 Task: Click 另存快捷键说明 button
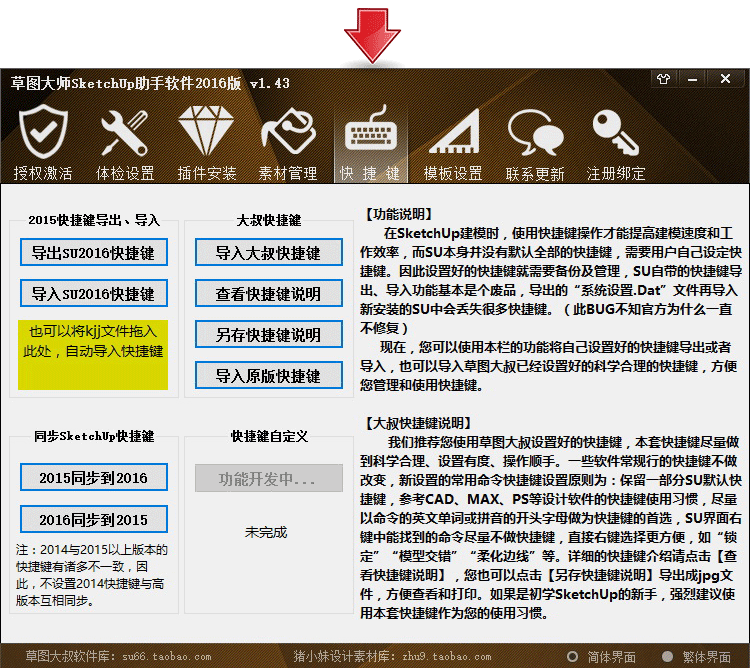[x=269, y=334]
